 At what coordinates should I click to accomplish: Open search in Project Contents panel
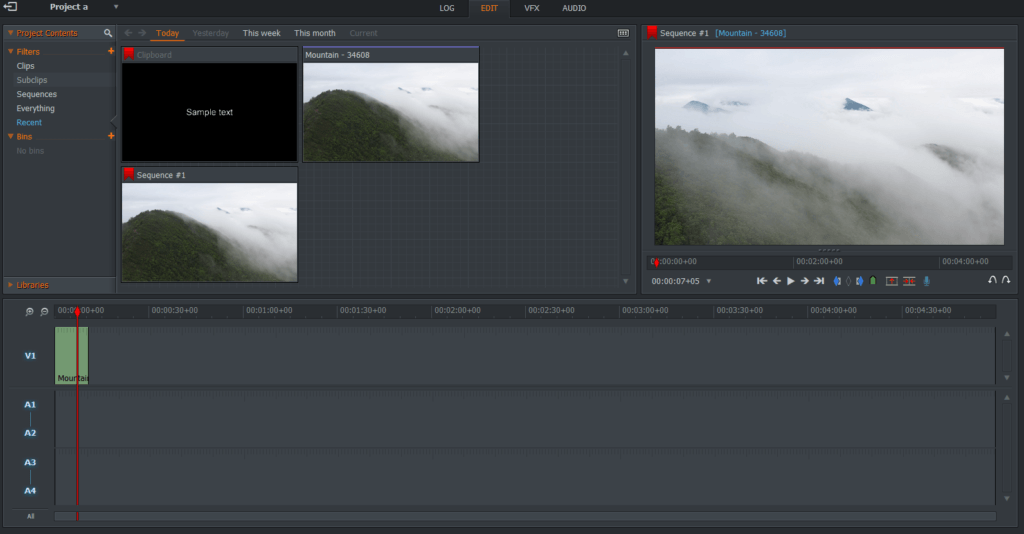coord(108,33)
